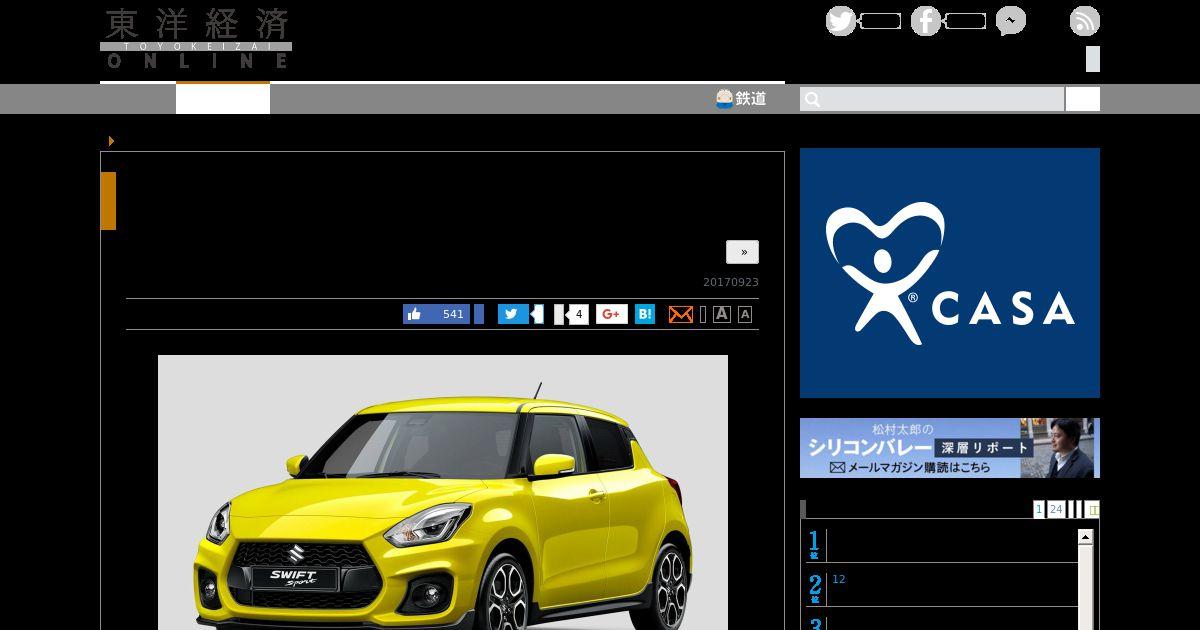
Task: Go to next page with » button
Action: pos(742,252)
